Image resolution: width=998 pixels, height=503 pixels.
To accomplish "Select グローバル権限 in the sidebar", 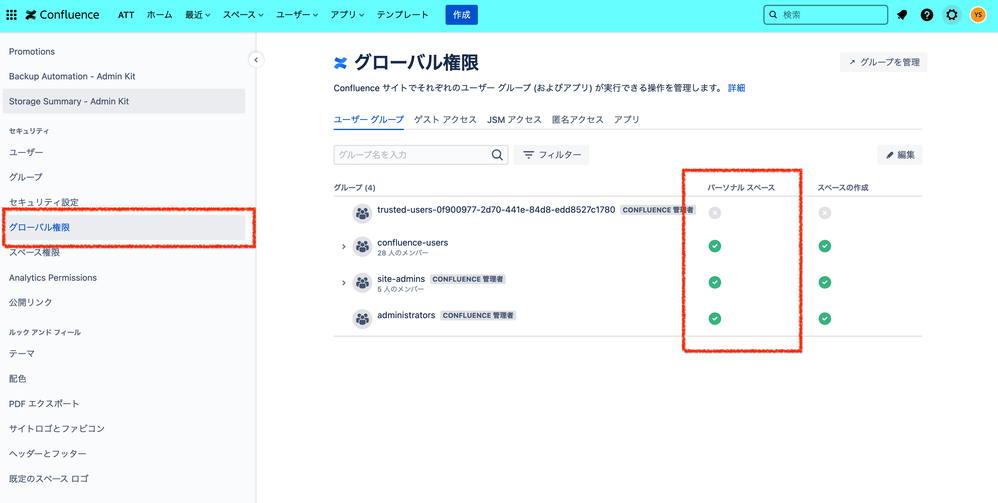I will (123, 227).
